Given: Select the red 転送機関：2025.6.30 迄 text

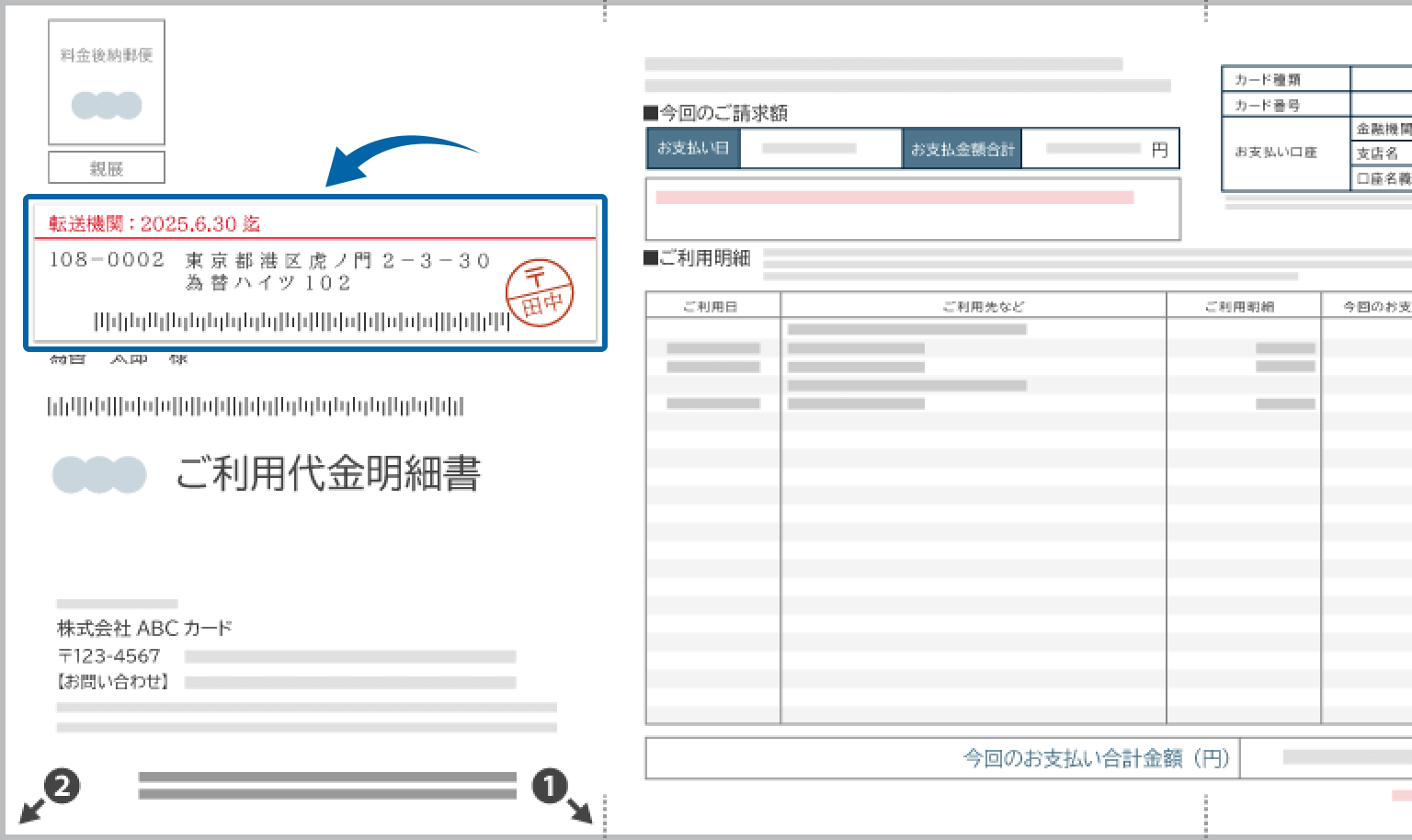Looking at the screenshot, I should 154,223.
